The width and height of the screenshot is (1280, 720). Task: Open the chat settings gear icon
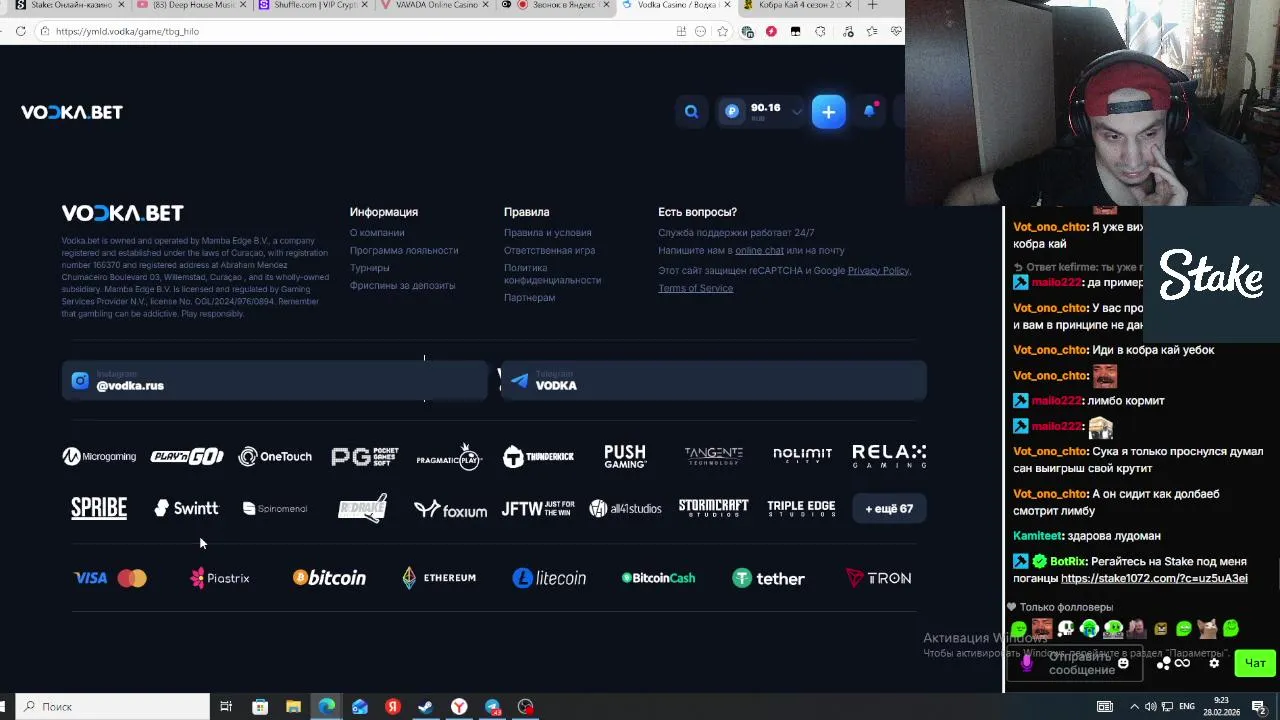pos(1214,663)
